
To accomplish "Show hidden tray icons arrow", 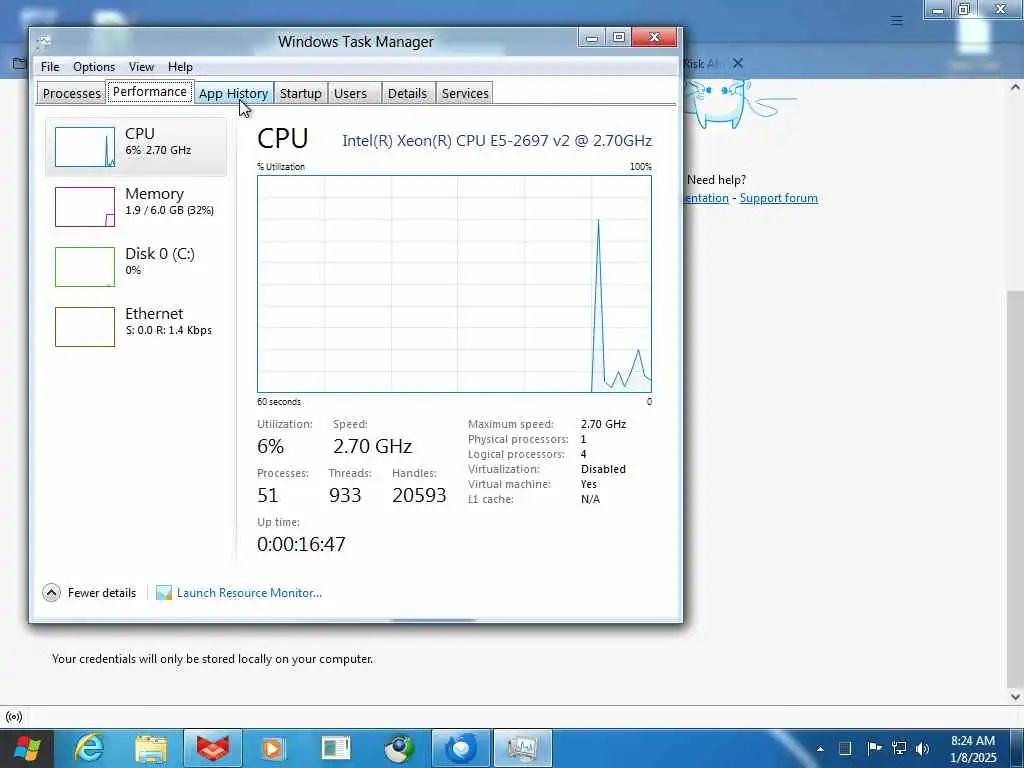I will pyautogui.click(x=820, y=749).
